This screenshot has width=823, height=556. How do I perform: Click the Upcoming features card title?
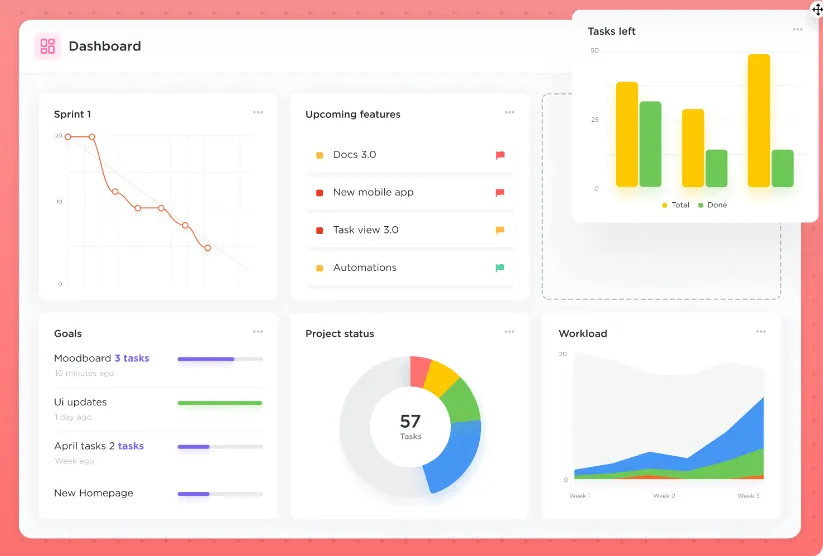pyautogui.click(x=353, y=114)
